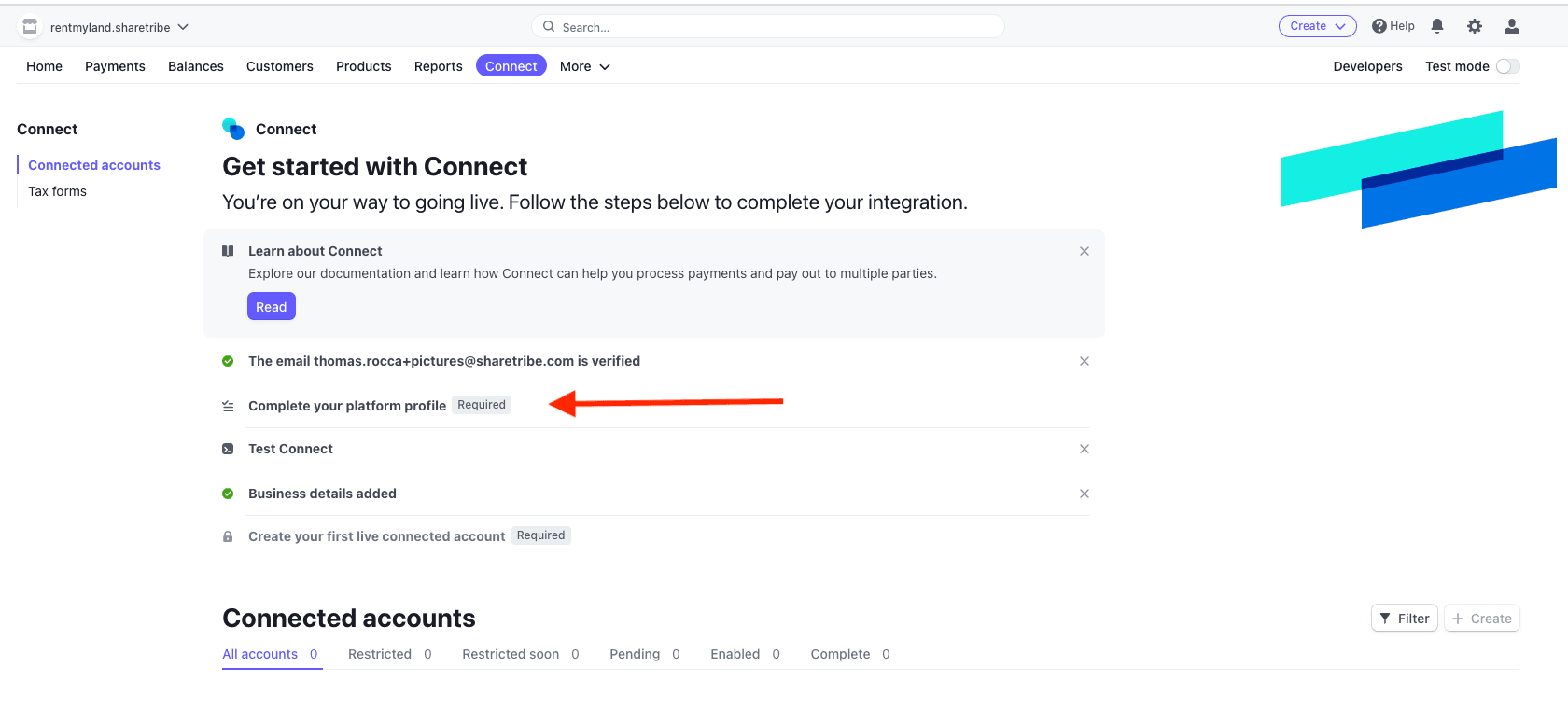Viewport: 1568px width, 709px height.
Task: Go to the Payments tab
Action: [x=115, y=66]
